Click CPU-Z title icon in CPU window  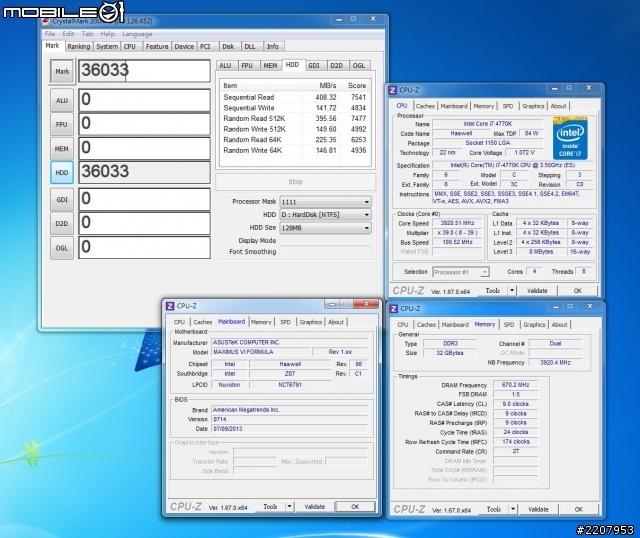click(393, 90)
